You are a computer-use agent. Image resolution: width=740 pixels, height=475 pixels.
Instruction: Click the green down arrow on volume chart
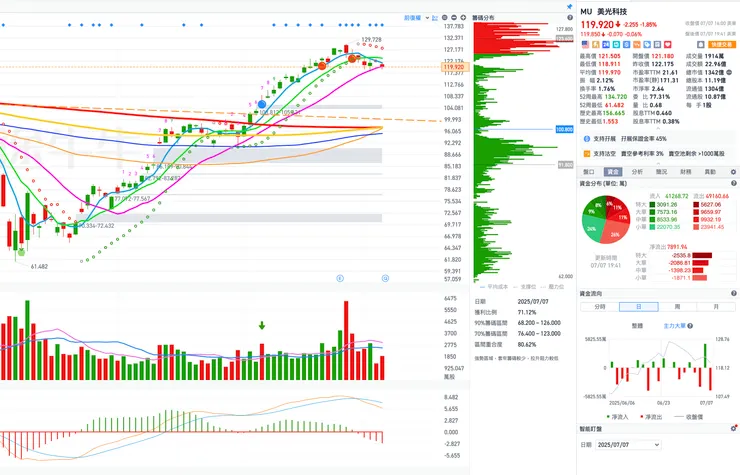(x=262, y=325)
